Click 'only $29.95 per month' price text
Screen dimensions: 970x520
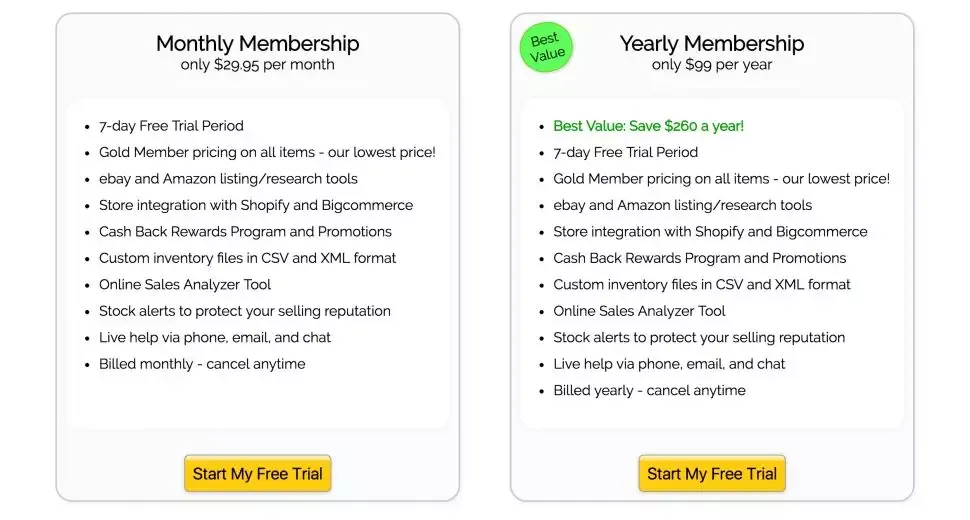[x=257, y=64]
